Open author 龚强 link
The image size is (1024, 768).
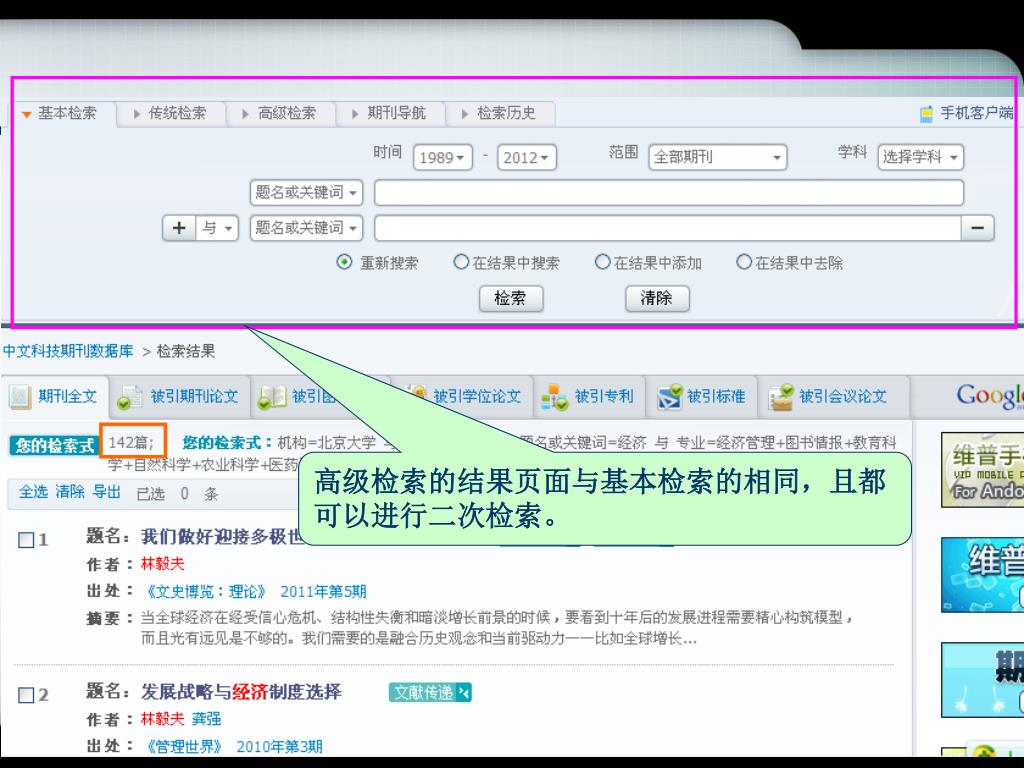(x=206, y=719)
